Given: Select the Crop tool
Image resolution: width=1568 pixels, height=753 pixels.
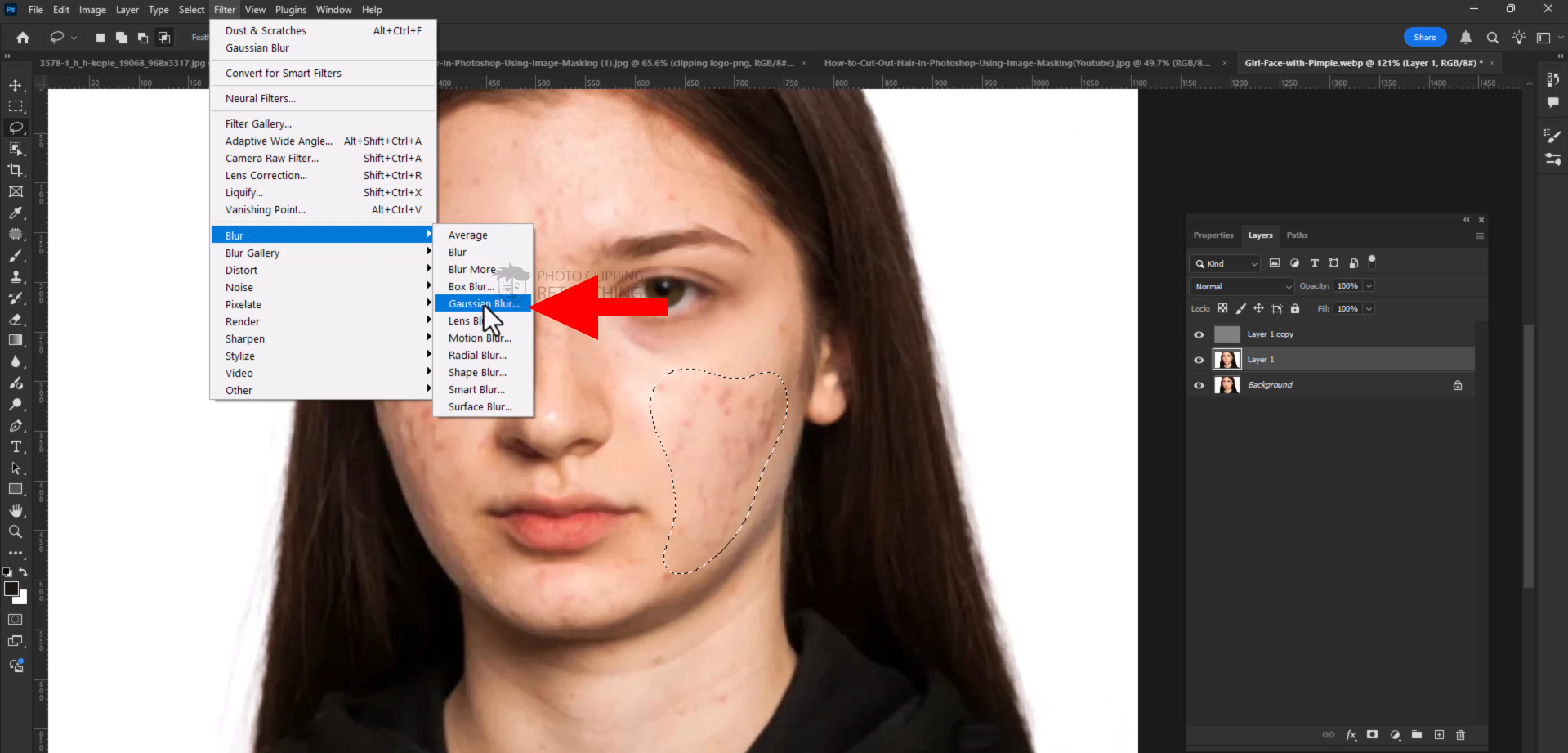Looking at the screenshot, I should pos(16,170).
